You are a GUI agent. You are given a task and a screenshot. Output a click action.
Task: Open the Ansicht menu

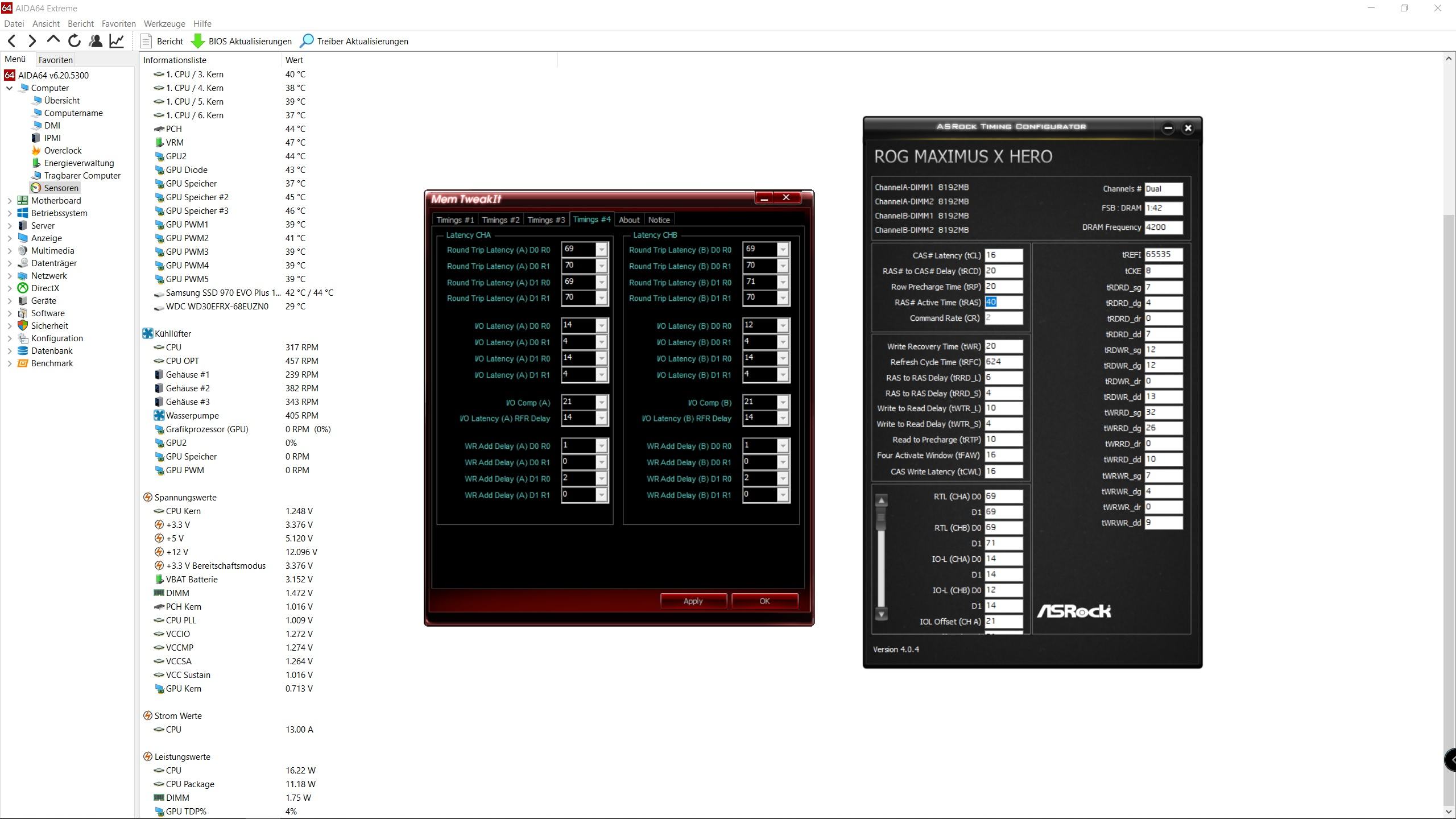click(46, 24)
